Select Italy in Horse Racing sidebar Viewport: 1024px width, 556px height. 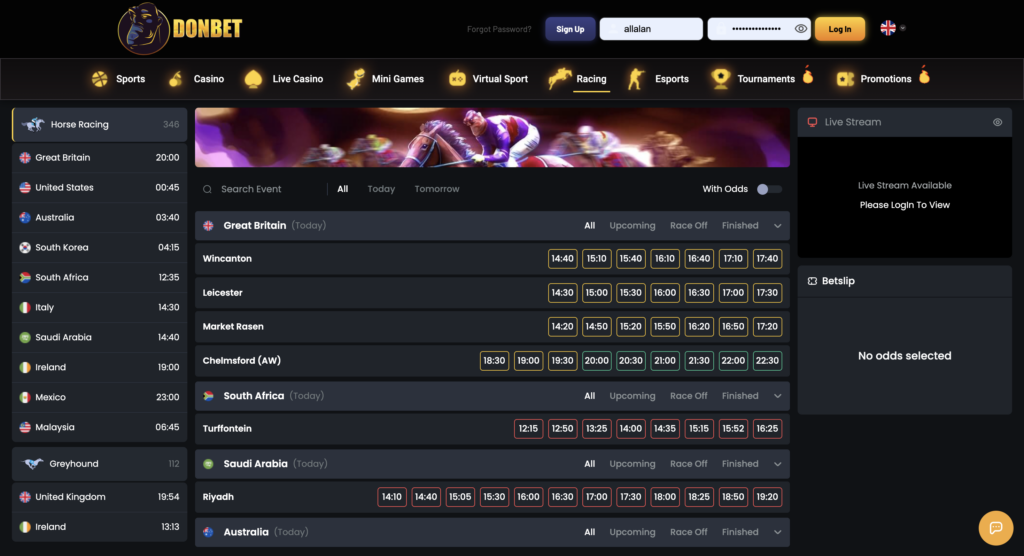click(x=99, y=307)
